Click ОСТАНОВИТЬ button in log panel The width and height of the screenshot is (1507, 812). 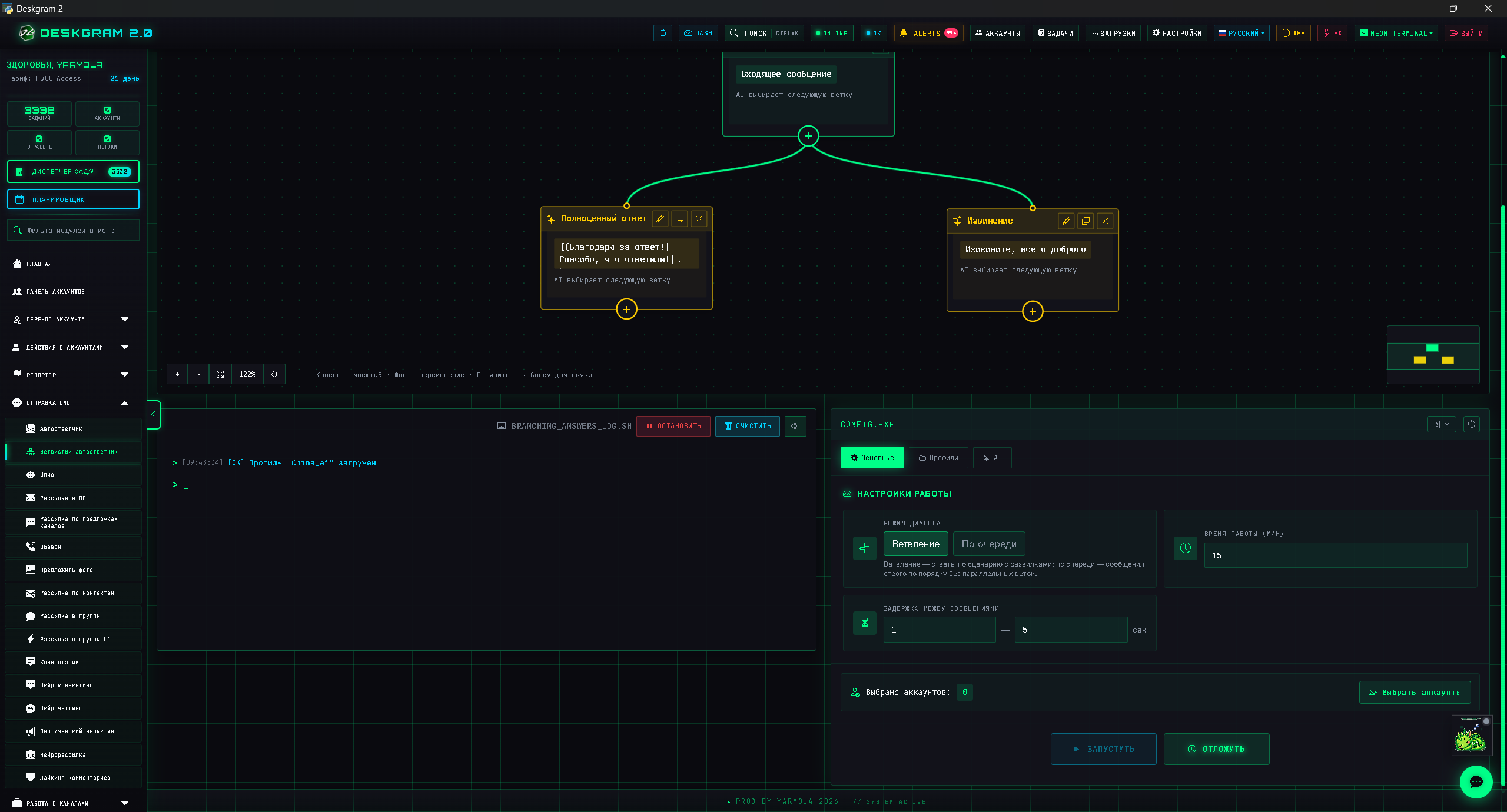pyautogui.click(x=673, y=426)
